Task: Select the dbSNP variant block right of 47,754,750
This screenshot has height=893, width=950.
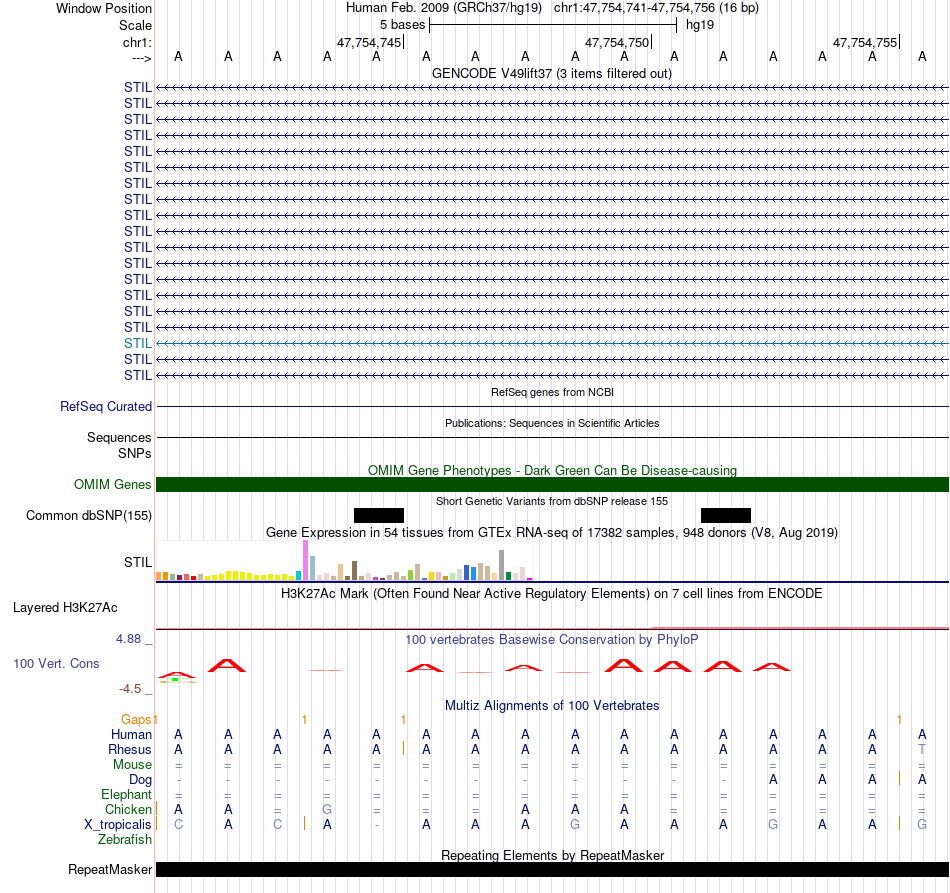Action: pos(726,516)
